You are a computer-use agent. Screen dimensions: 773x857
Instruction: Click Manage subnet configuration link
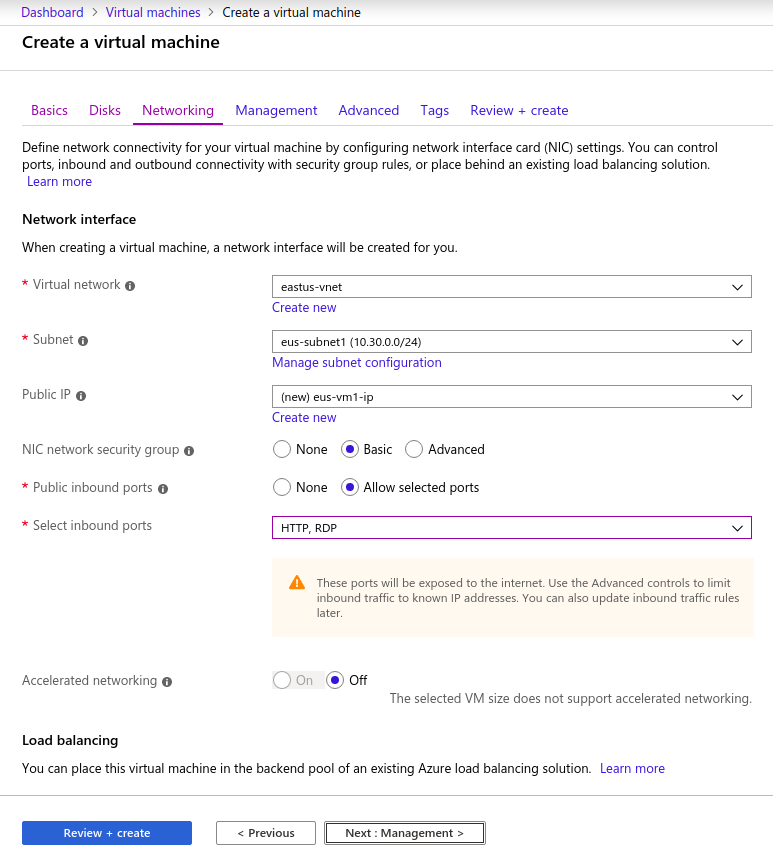point(357,363)
